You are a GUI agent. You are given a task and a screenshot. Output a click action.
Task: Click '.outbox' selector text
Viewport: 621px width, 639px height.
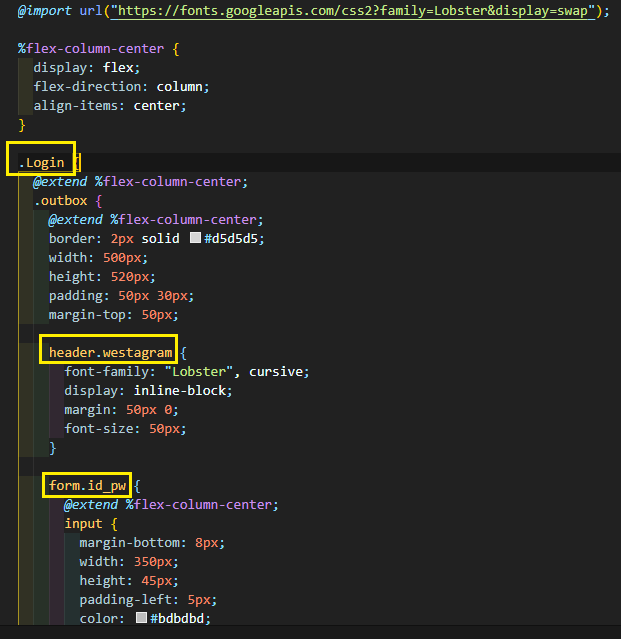click(61, 201)
